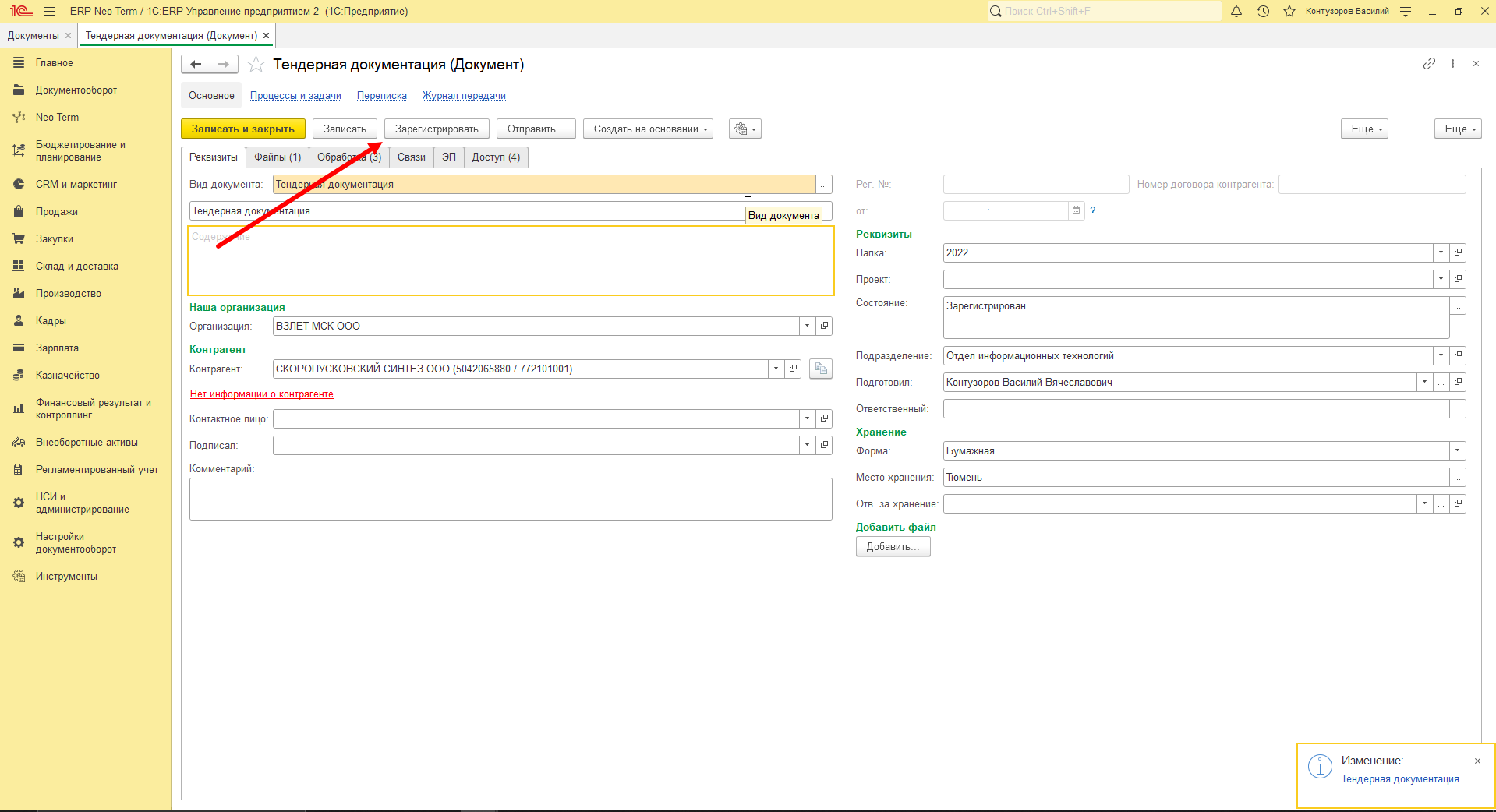The height and width of the screenshot is (812, 1496).
Task: Click Отправить button
Action: 536,129
